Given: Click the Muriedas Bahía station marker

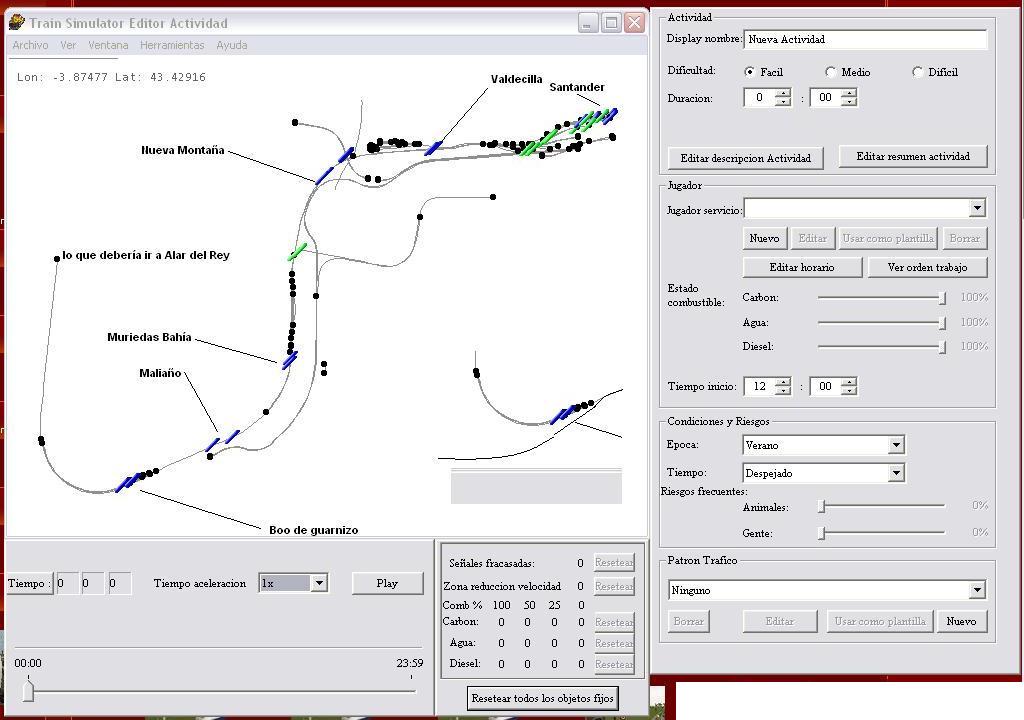Looking at the screenshot, I should [x=288, y=360].
